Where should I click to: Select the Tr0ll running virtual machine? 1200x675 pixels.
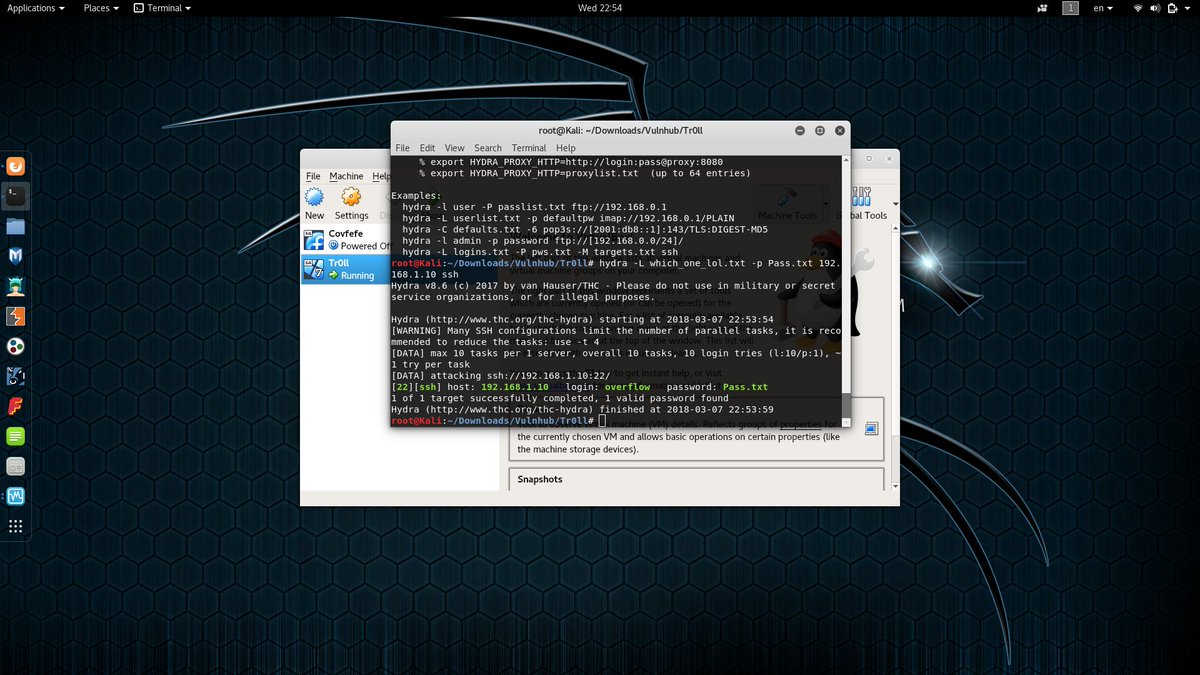click(x=345, y=269)
